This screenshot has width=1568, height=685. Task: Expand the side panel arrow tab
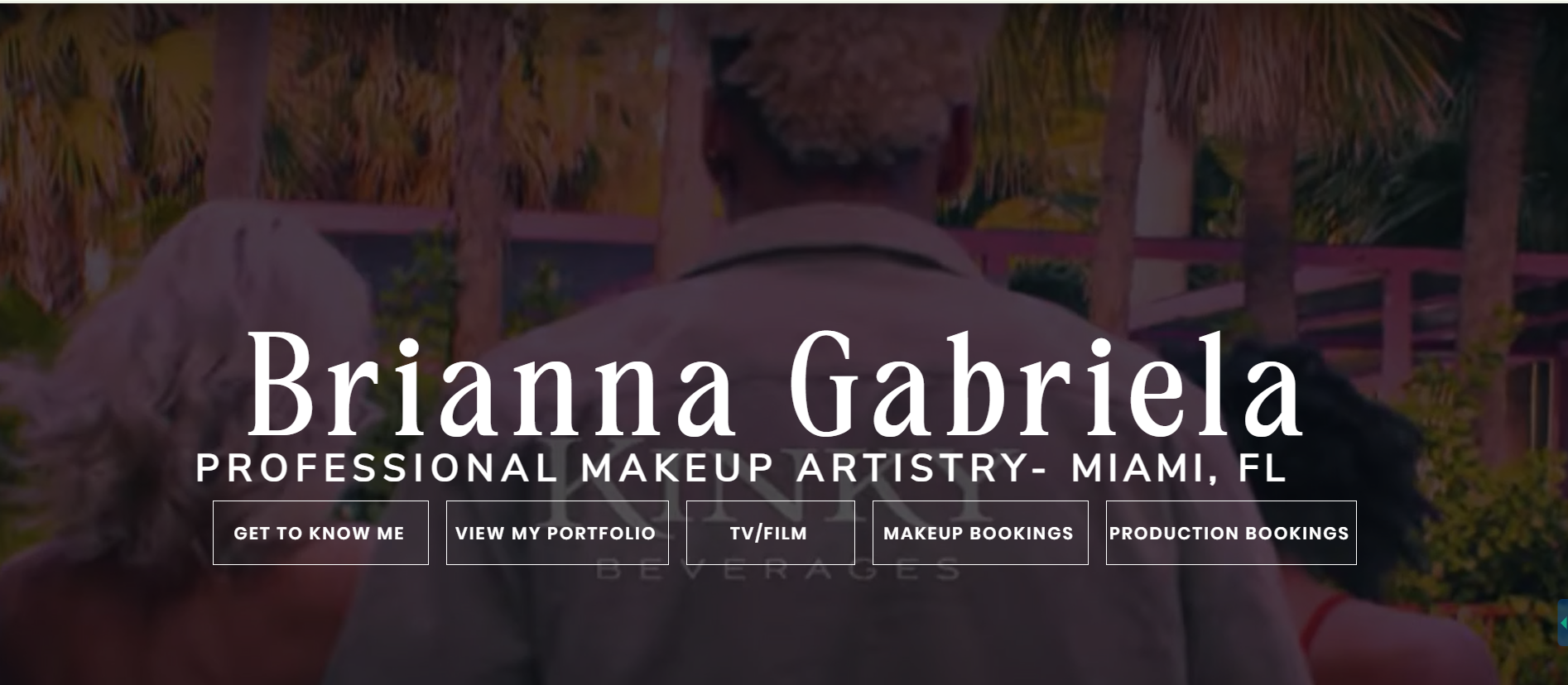pos(1563,622)
